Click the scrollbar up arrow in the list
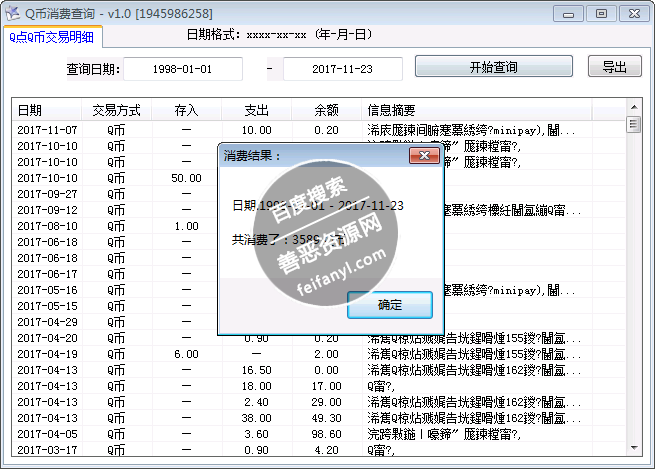This screenshot has height=469, width=655. [x=633, y=109]
